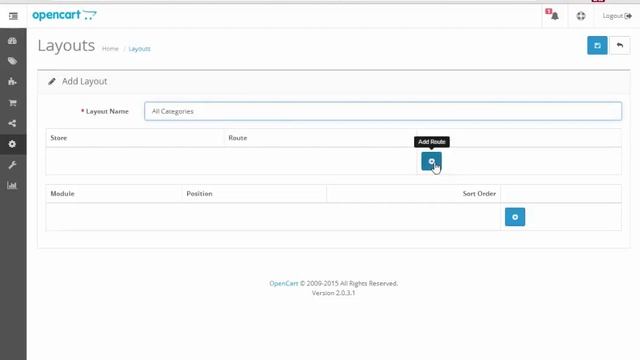Open the Reports chart sidebar icon
The height and width of the screenshot is (360, 640).
point(12,186)
